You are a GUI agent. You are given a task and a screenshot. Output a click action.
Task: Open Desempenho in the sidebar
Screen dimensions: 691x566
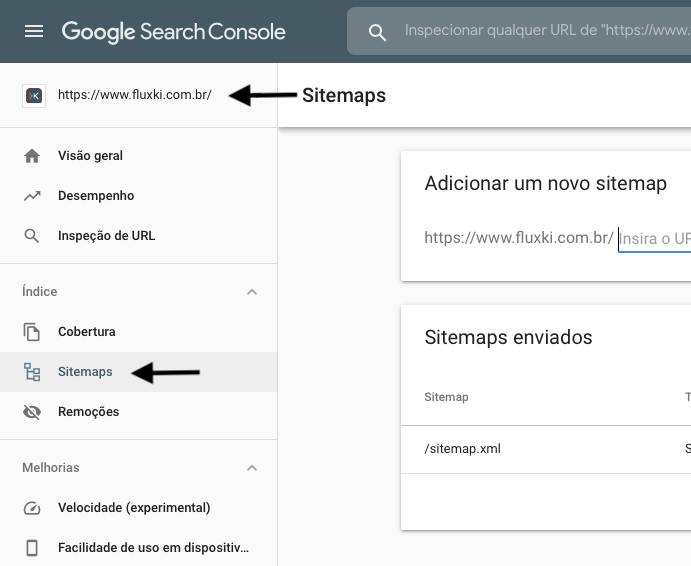tap(96, 196)
